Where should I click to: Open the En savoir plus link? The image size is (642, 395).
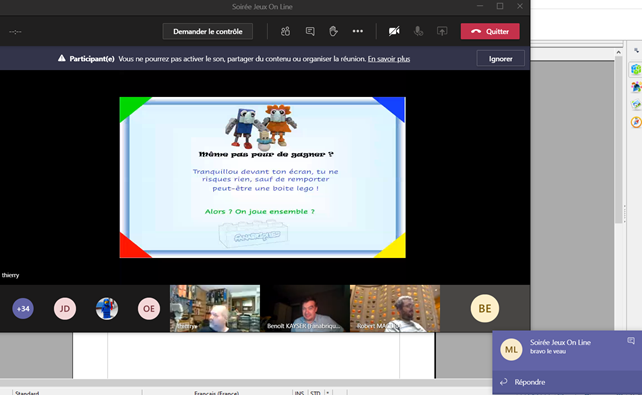coord(389,59)
